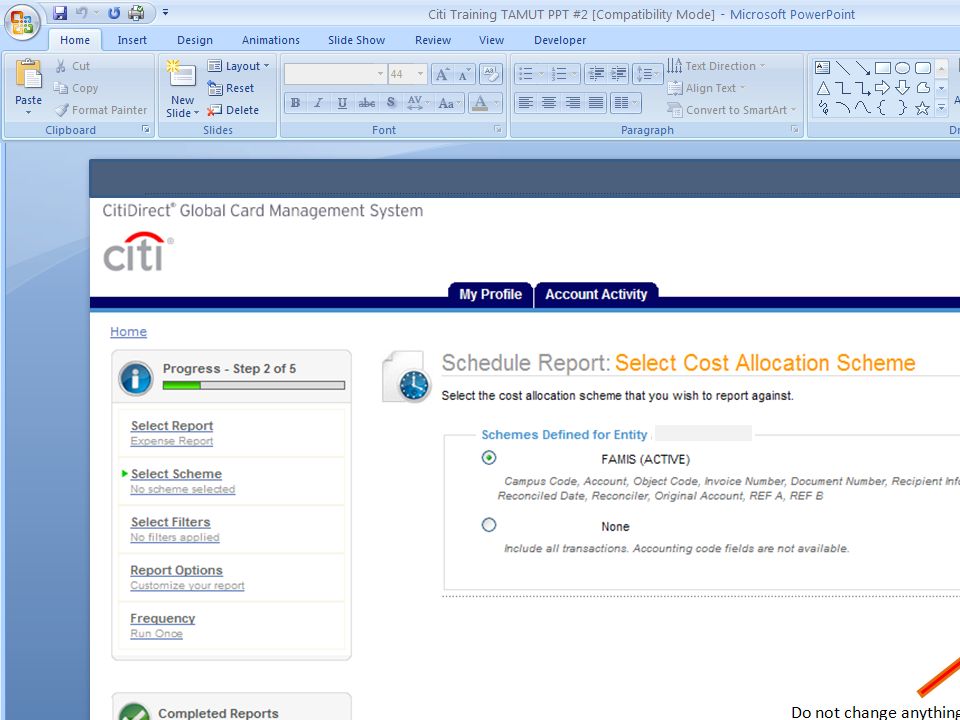Choose the arrow line shape
The width and height of the screenshot is (960, 720).
(863, 67)
